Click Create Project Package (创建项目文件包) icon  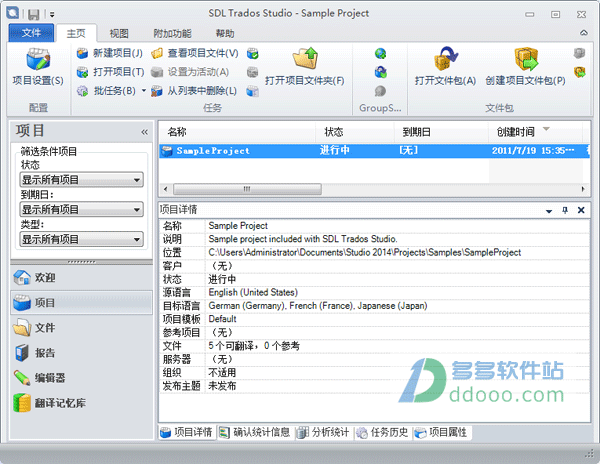tap(526, 59)
